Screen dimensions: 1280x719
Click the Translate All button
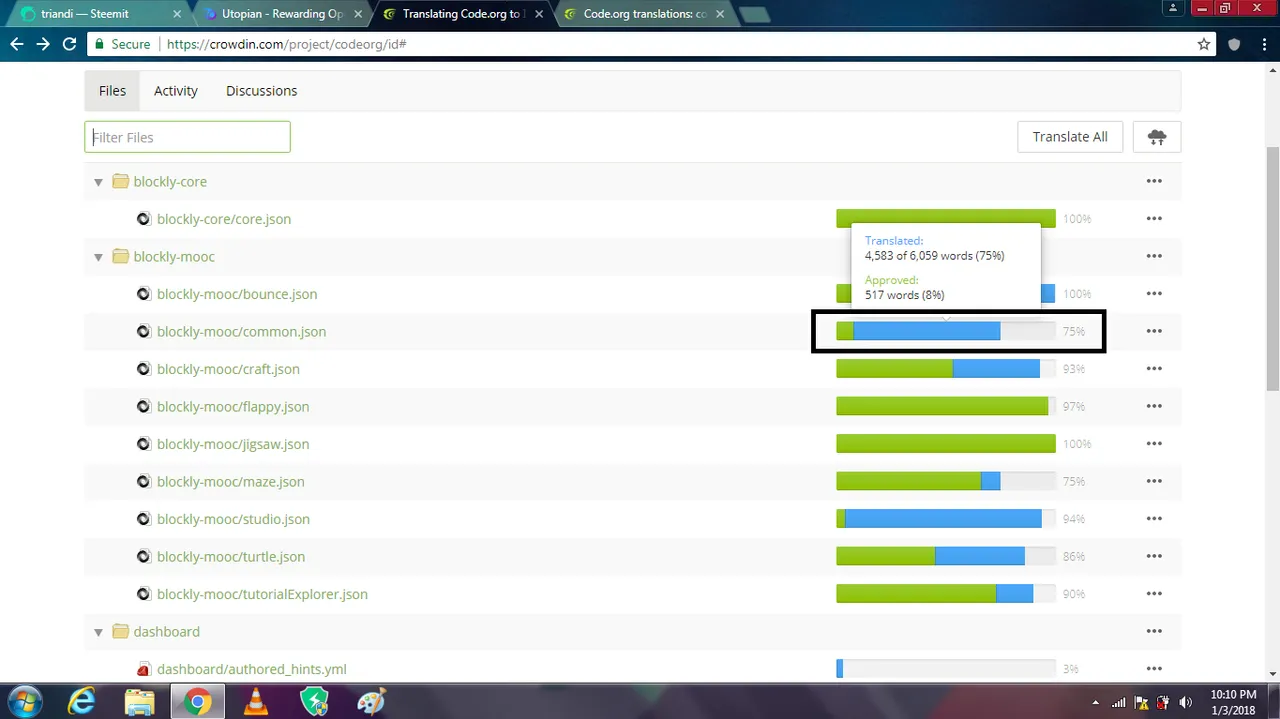click(1070, 137)
